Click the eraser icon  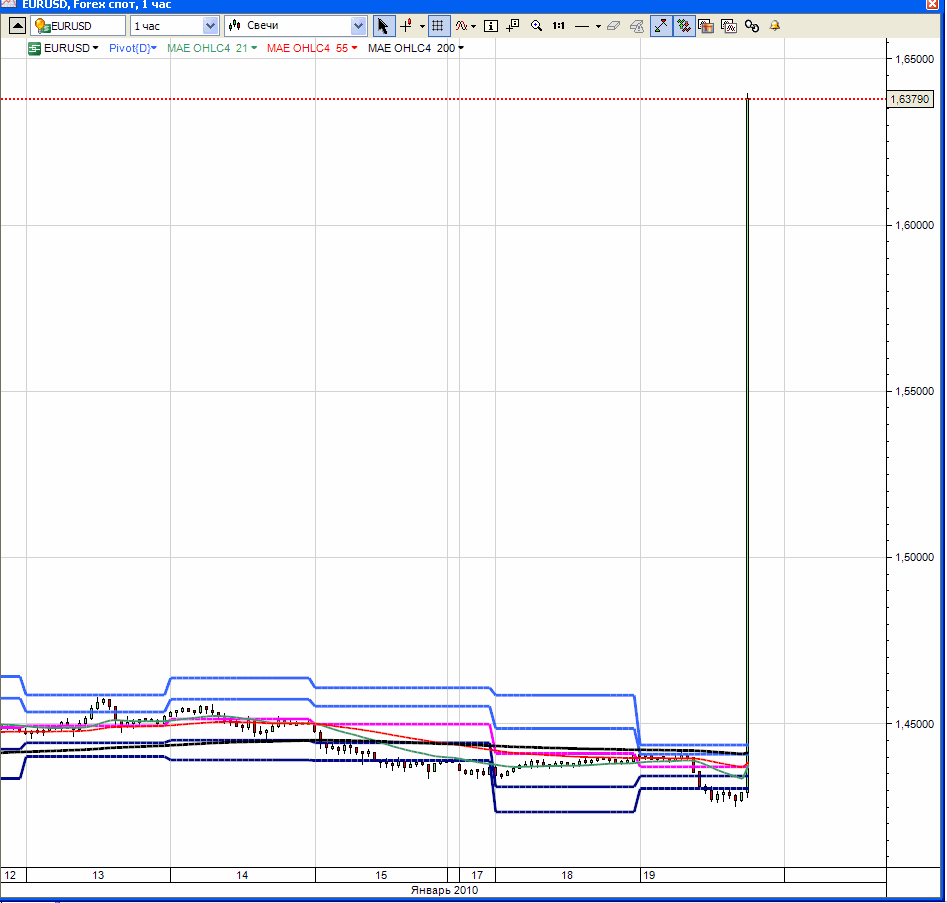pyautogui.click(x=614, y=26)
